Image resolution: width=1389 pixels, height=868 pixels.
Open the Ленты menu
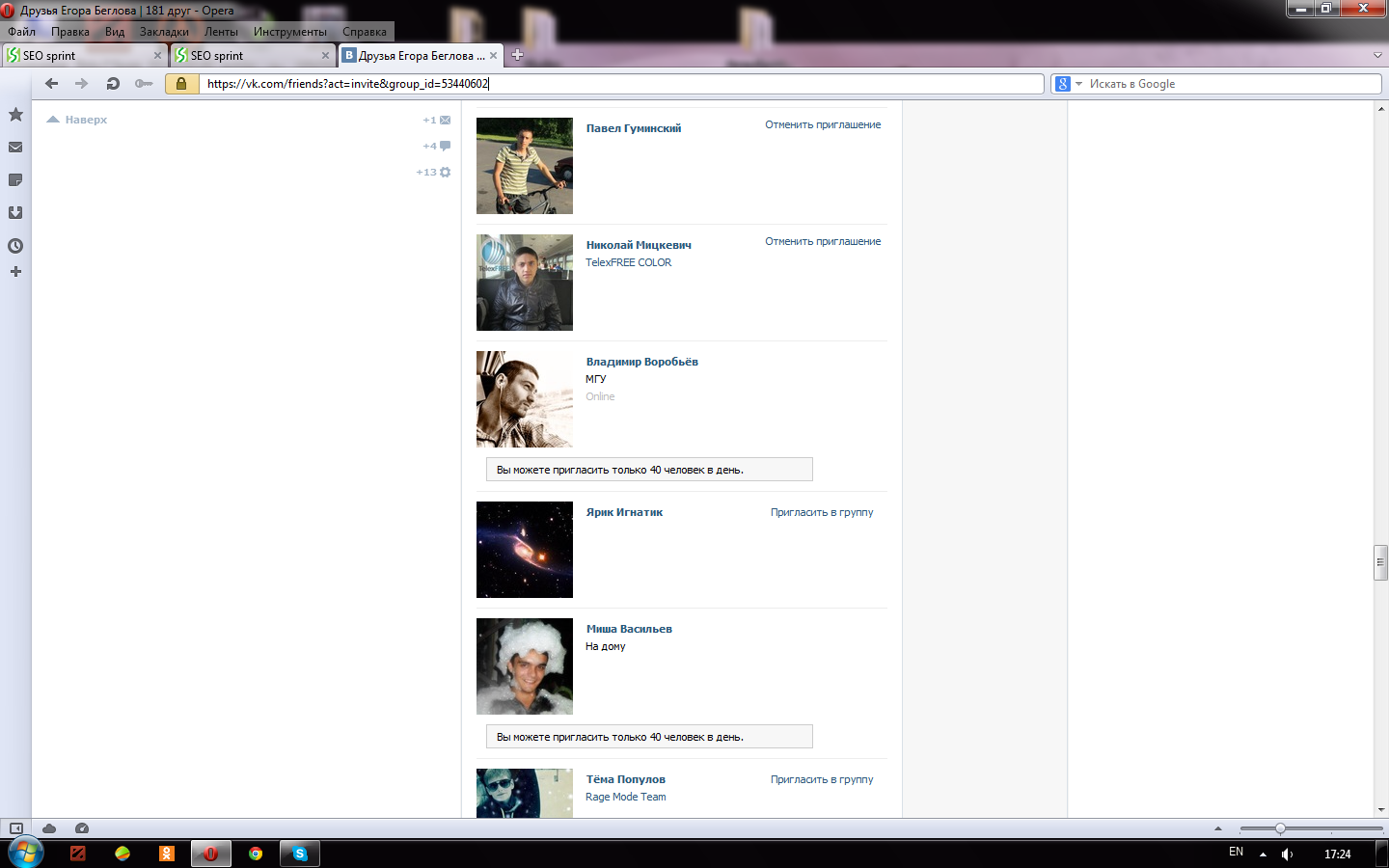click(x=221, y=32)
